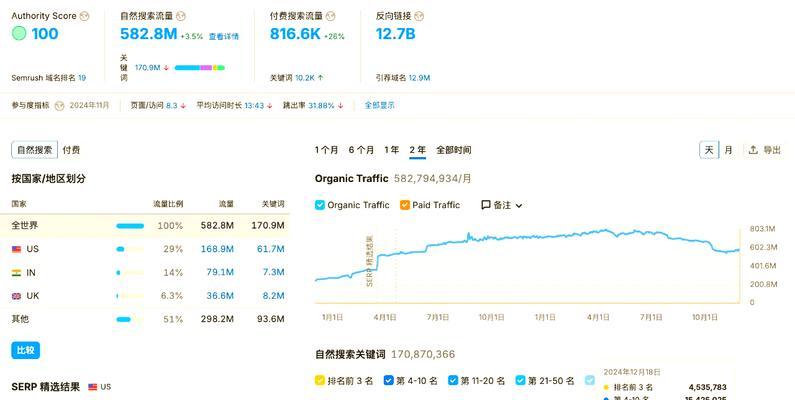Click the 比较 button
Image resolution: width=795 pixels, height=400 pixels.
[25, 350]
